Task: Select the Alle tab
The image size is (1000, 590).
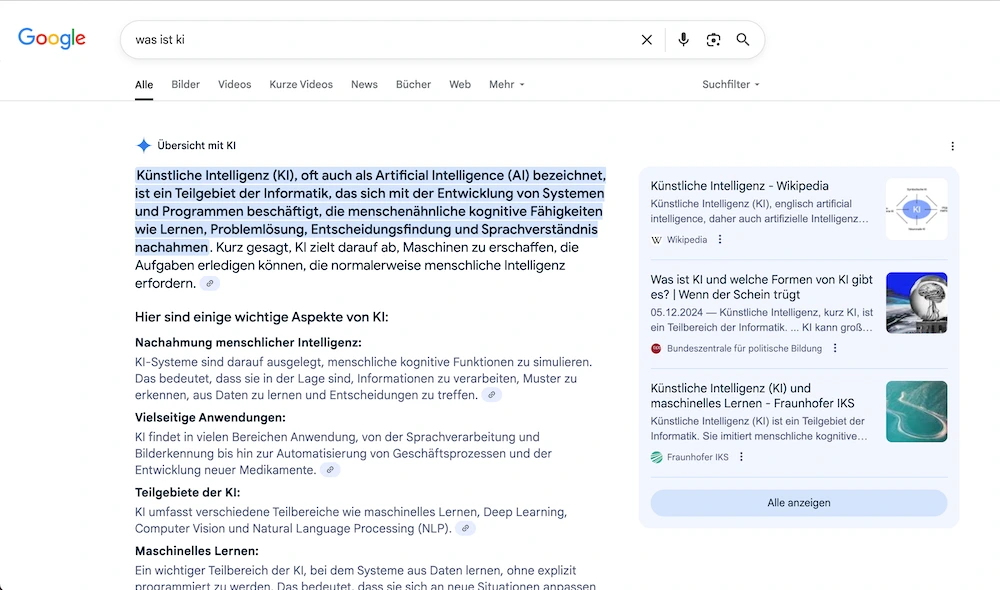Action: [144, 84]
